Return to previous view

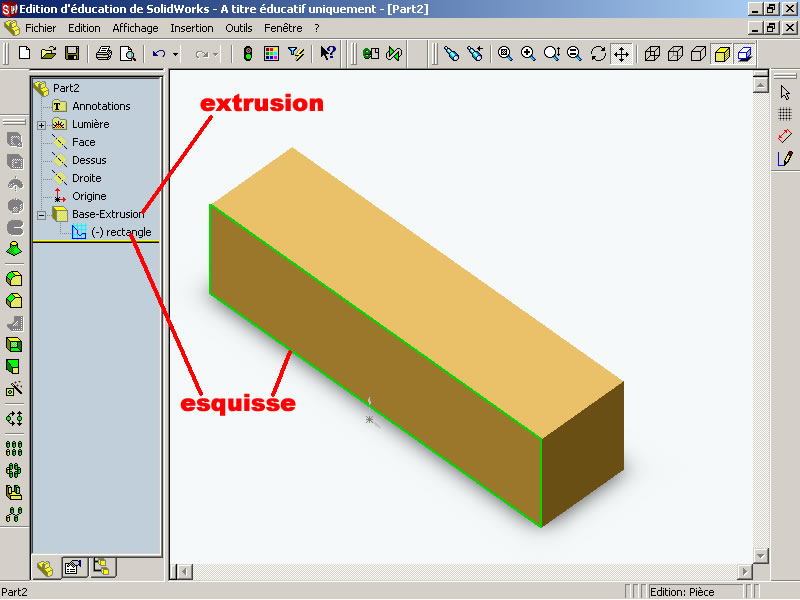point(474,54)
